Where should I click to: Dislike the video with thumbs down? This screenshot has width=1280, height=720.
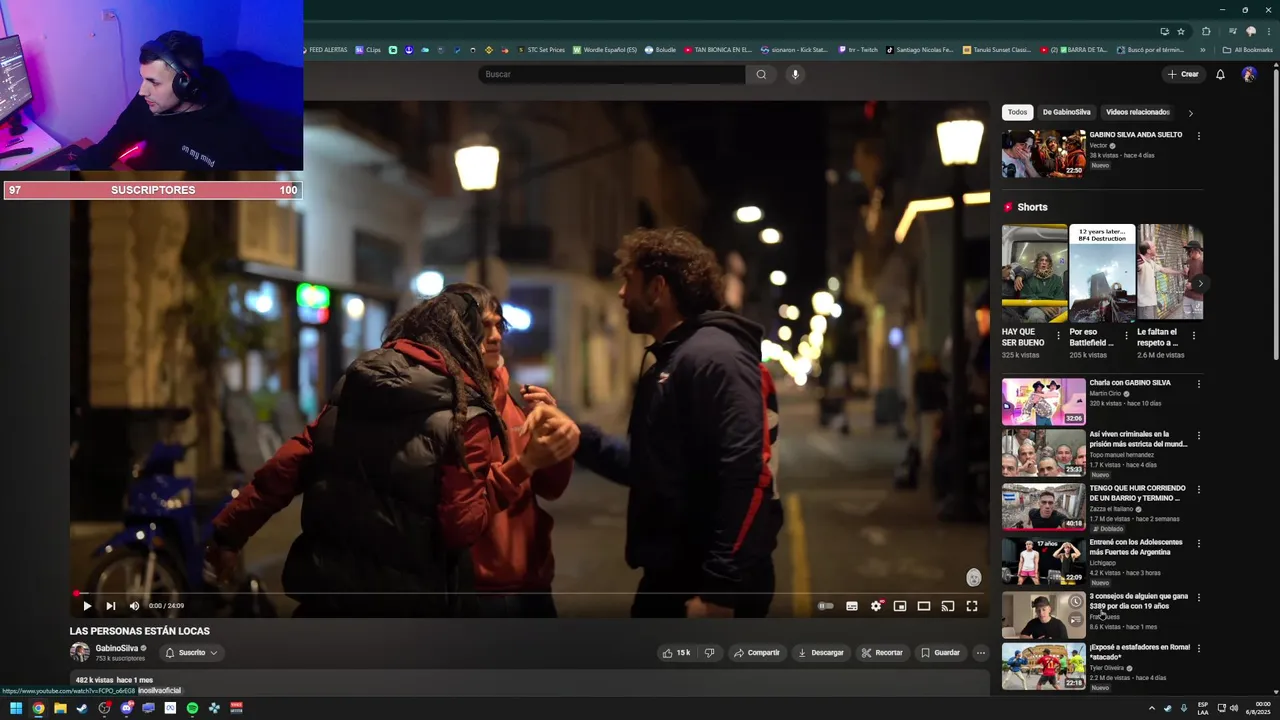[709, 653]
